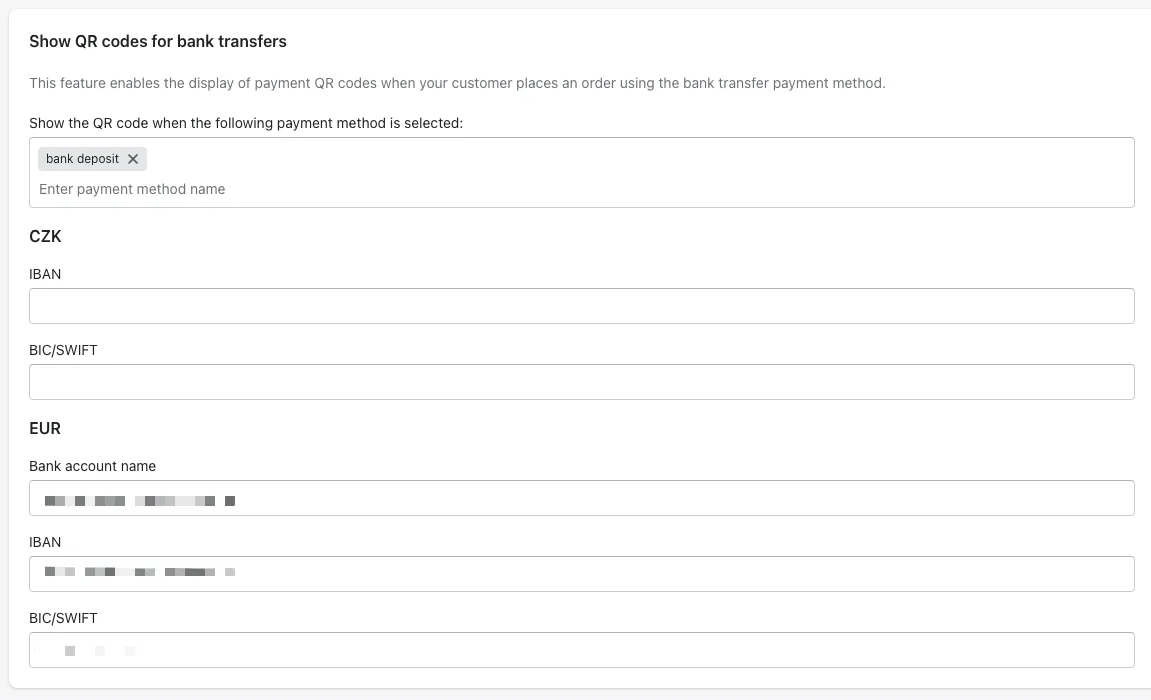
Task: Click the EUR IBAN input box
Action: click(582, 574)
